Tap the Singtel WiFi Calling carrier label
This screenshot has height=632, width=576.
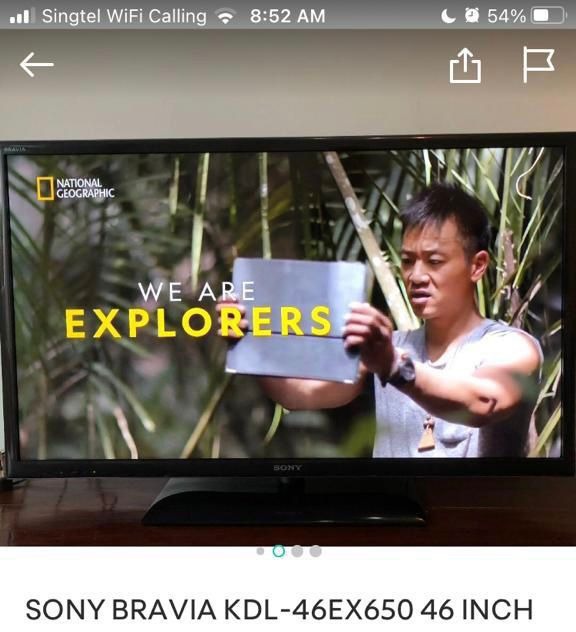[124, 17]
